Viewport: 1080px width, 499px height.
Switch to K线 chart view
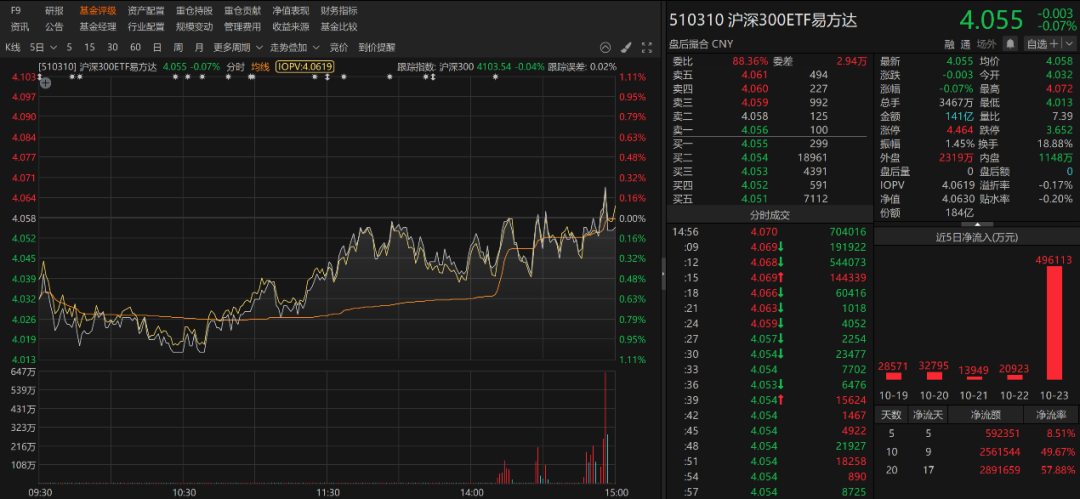pyautogui.click(x=13, y=48)
